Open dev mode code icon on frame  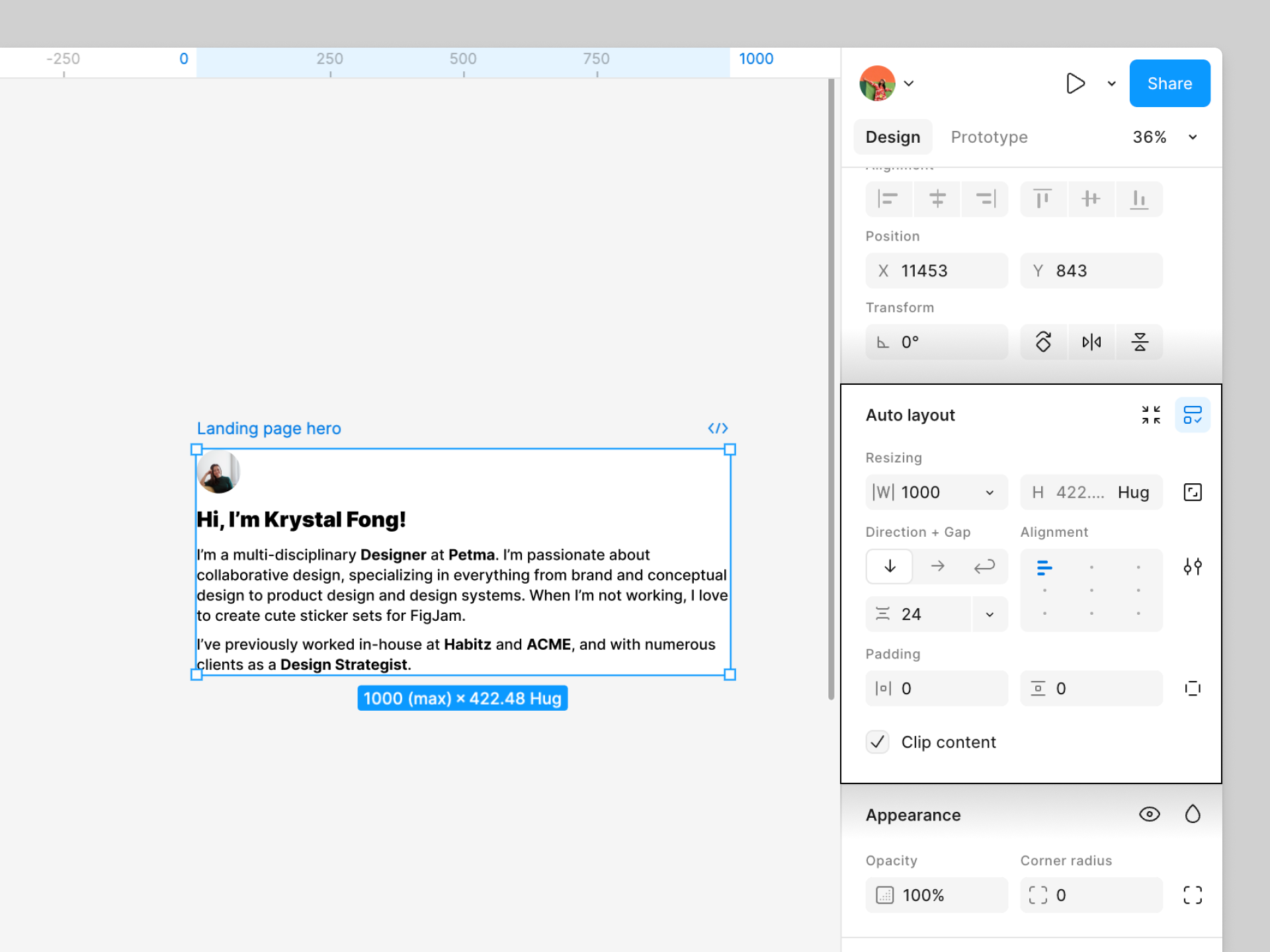[x=718, y=428]
